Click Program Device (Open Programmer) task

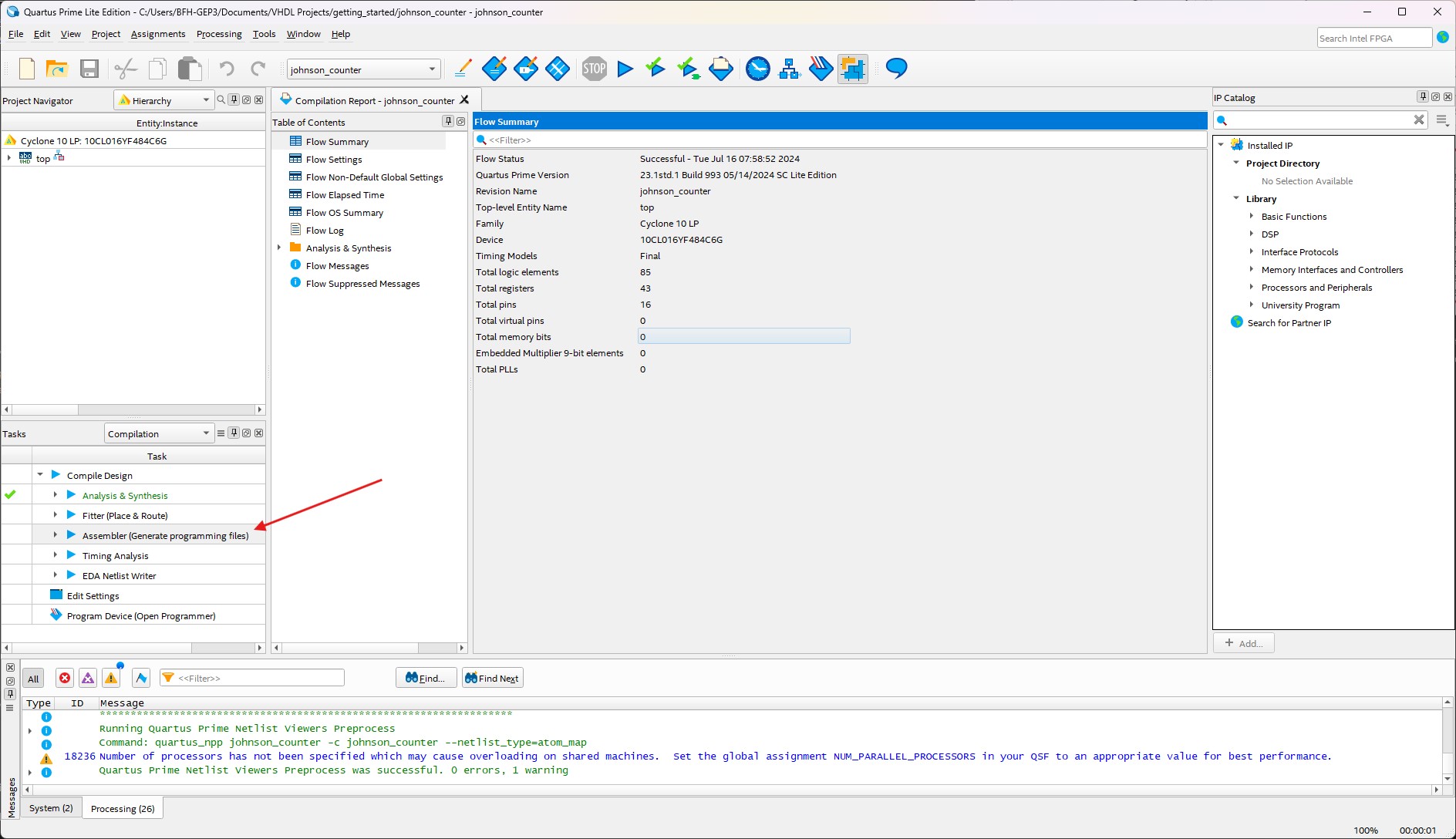click(141, 615)
